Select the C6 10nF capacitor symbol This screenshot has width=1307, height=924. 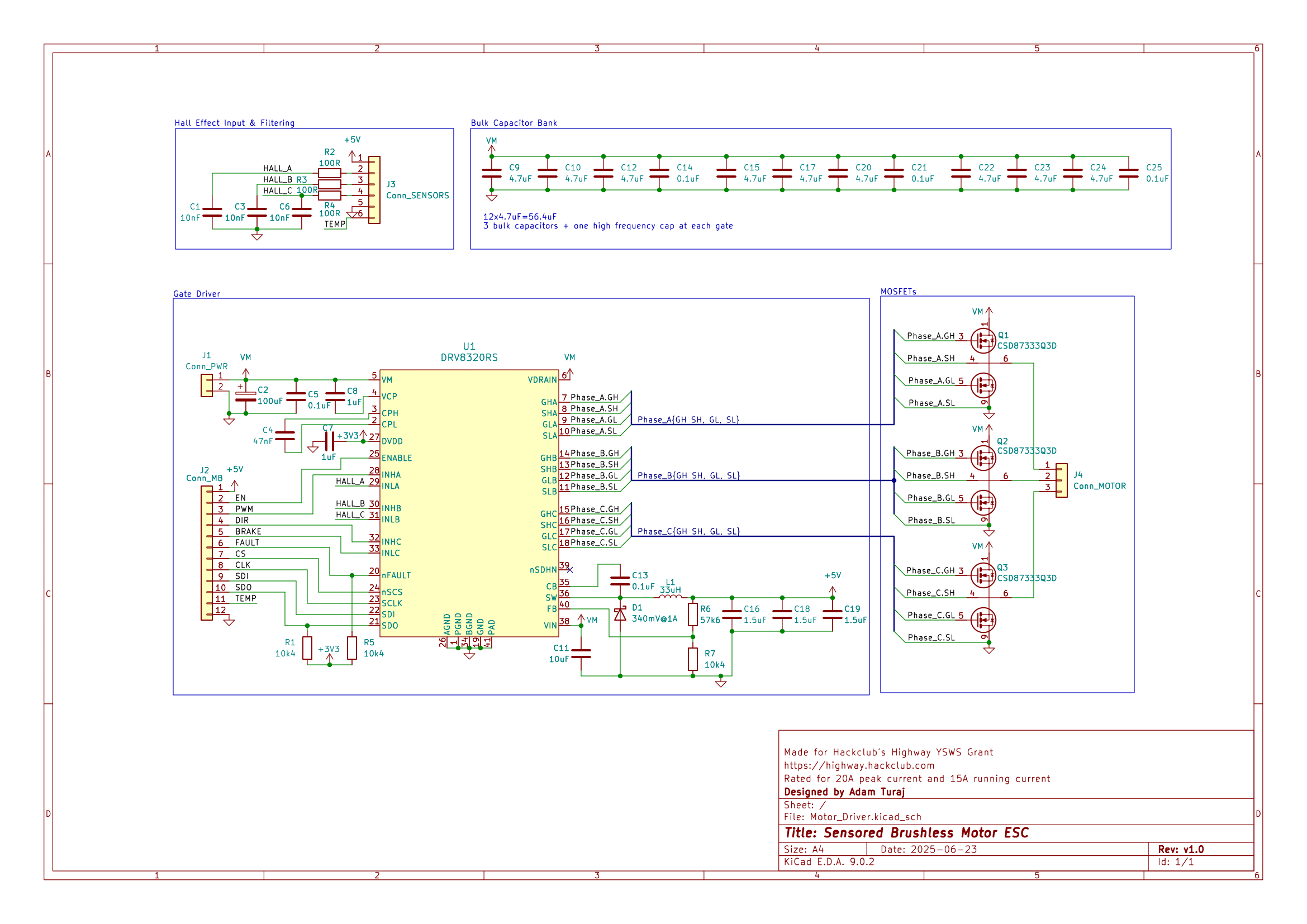click(302, 212)
